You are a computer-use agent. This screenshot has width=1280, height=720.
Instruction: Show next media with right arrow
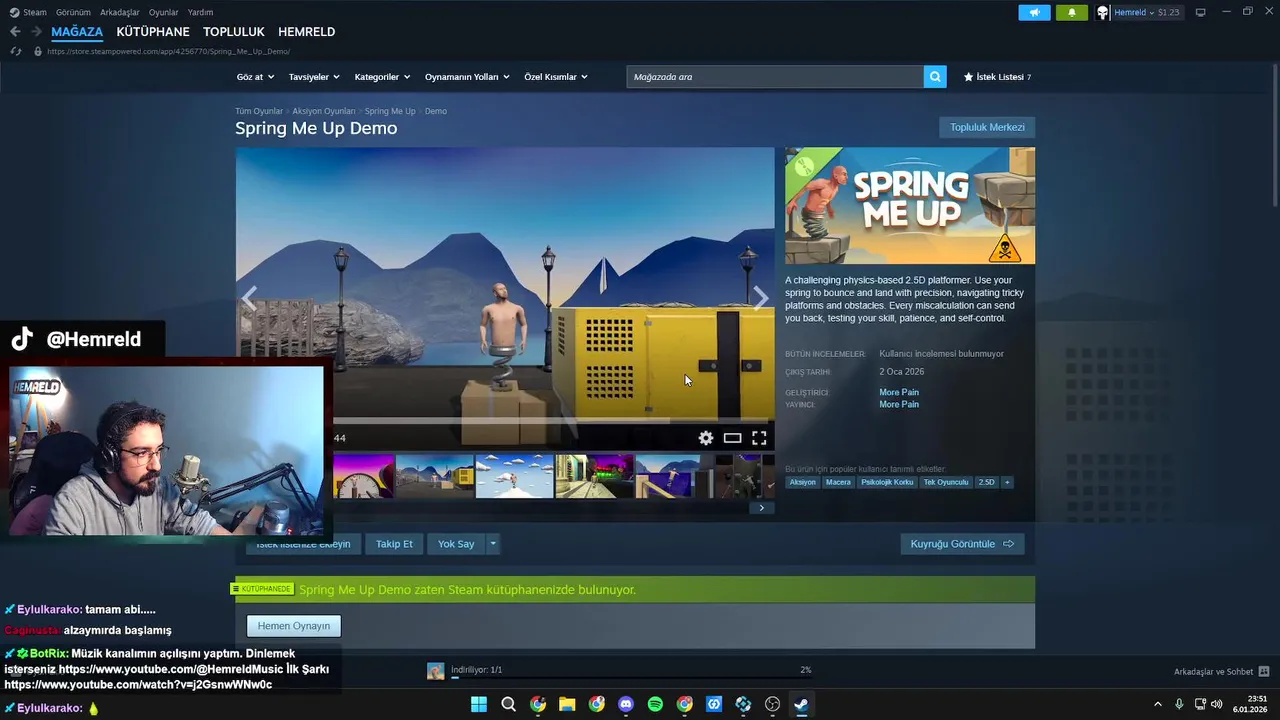(x=761, y=298)
